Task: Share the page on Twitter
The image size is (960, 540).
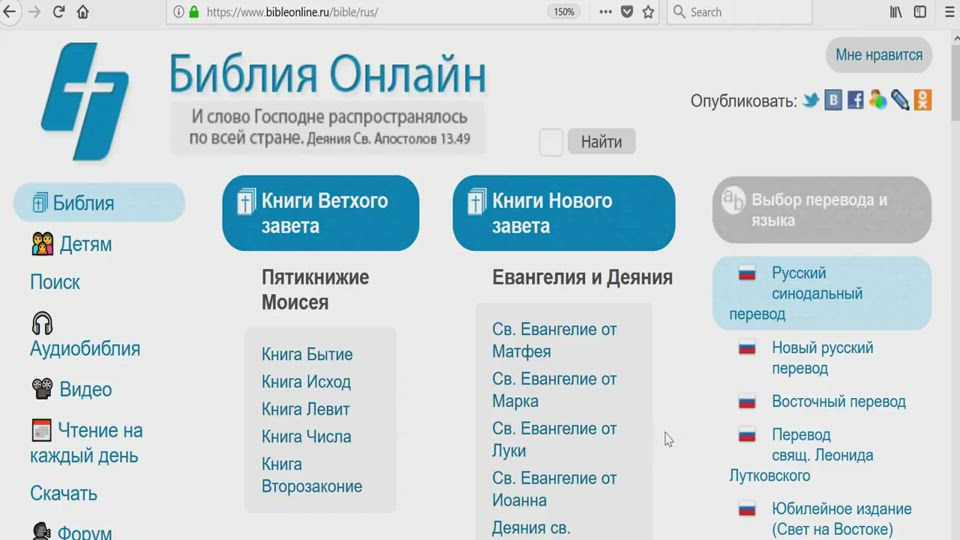Action: [811, 100]
